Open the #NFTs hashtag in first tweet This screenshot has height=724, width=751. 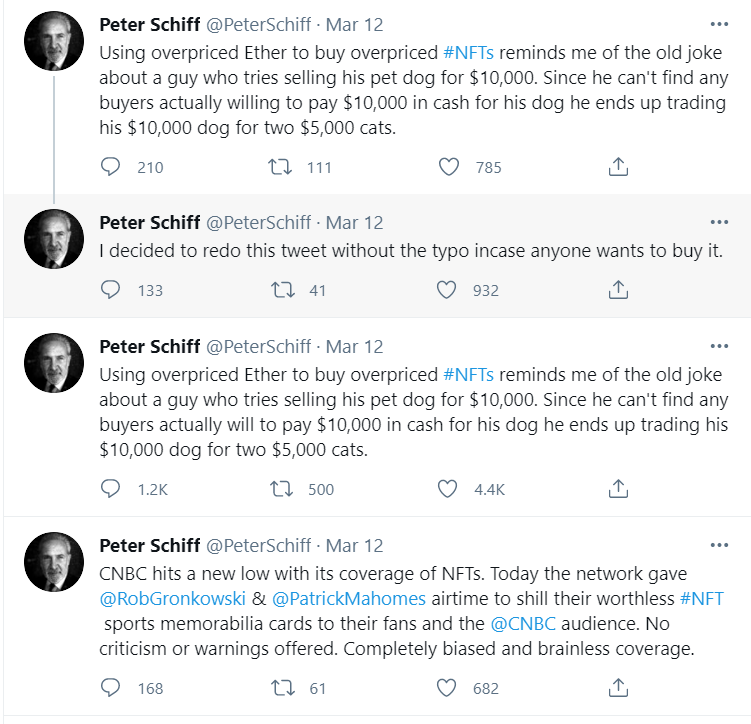click(468, 53)
